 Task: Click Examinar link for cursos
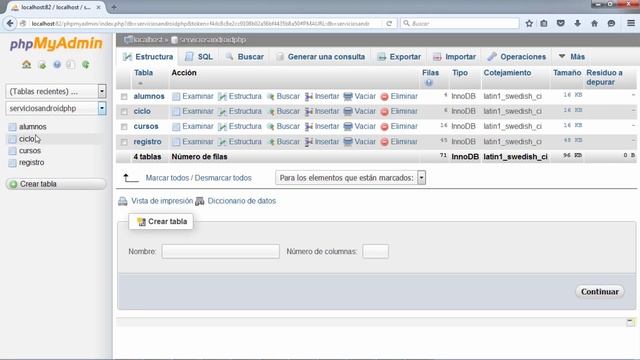(x=198, y=127)
